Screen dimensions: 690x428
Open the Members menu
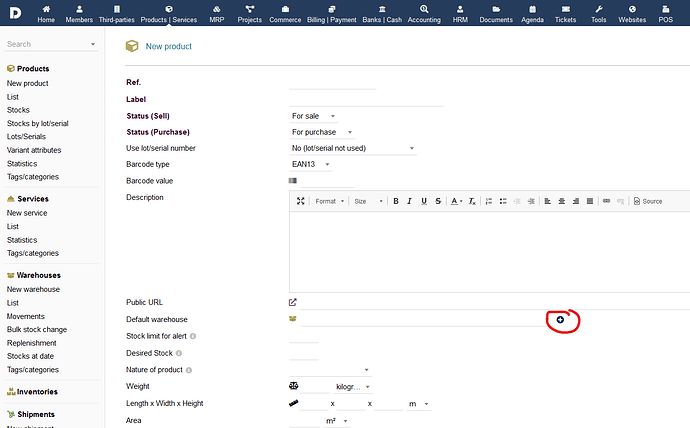click(79, 14)
